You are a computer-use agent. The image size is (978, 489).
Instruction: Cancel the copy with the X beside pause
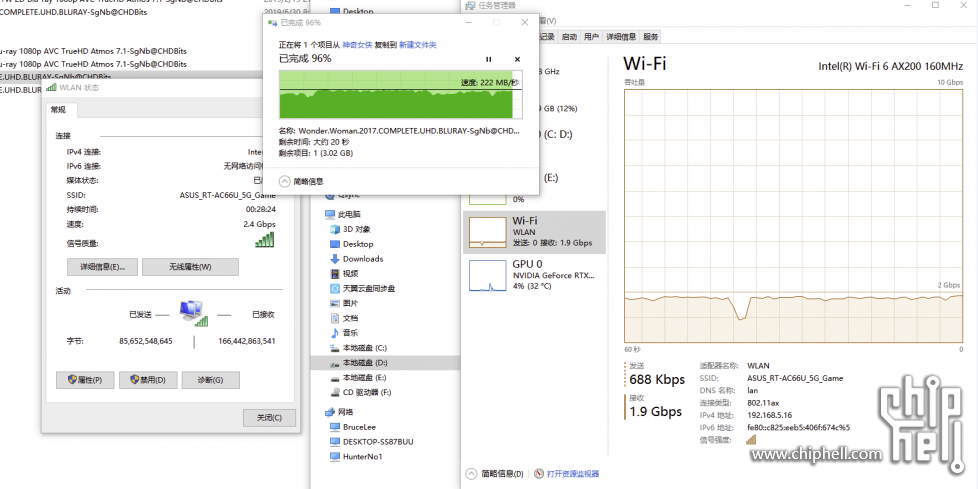pyautogui.click(x=517, y=59)
